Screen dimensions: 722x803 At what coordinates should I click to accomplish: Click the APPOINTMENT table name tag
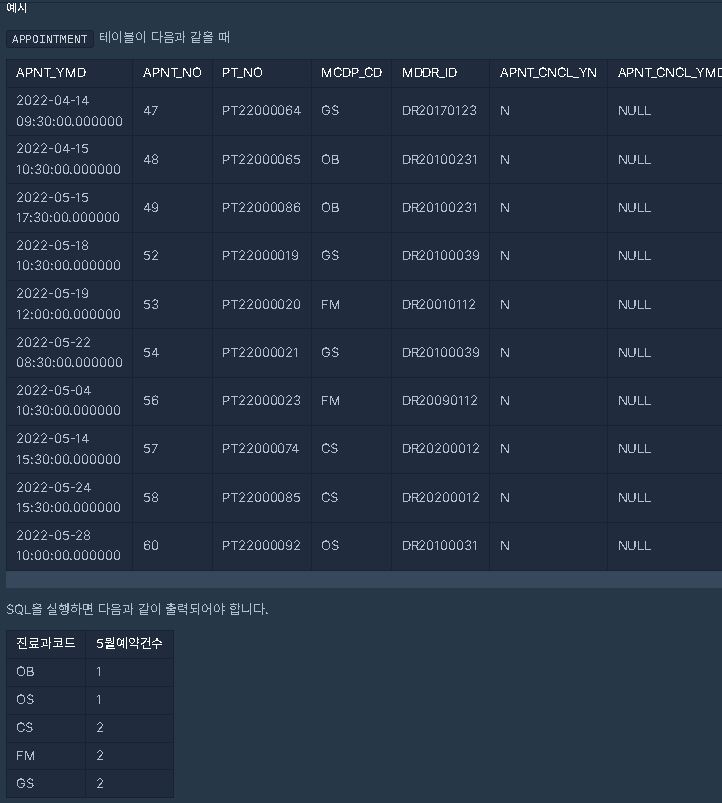click(50, 39)
